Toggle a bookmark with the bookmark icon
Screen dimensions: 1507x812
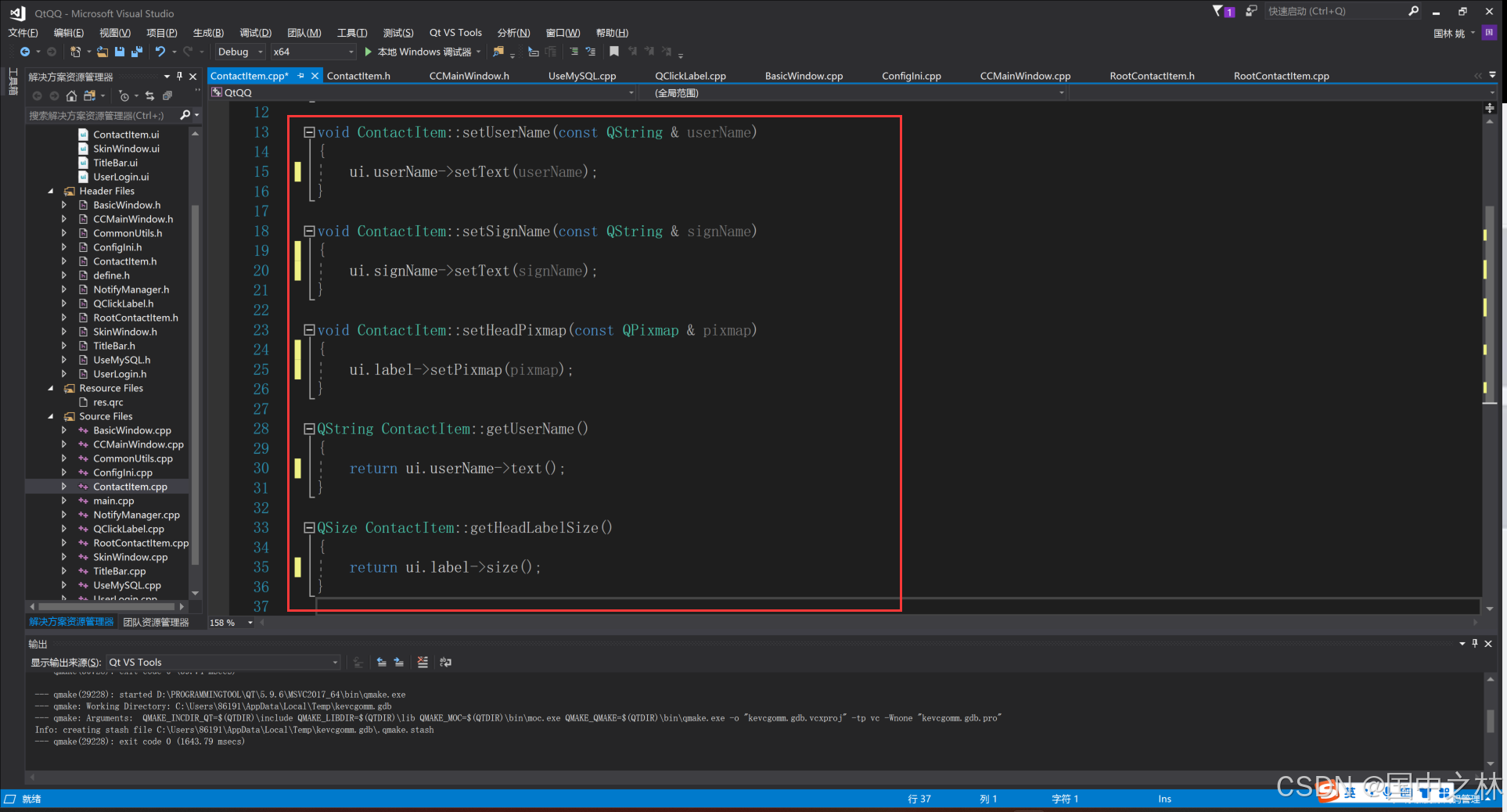[x=614, y=52]
